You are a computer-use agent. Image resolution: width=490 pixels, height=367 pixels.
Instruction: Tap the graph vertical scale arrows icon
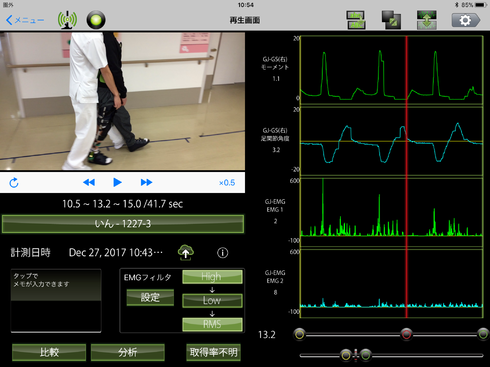[x=427, y=20]
